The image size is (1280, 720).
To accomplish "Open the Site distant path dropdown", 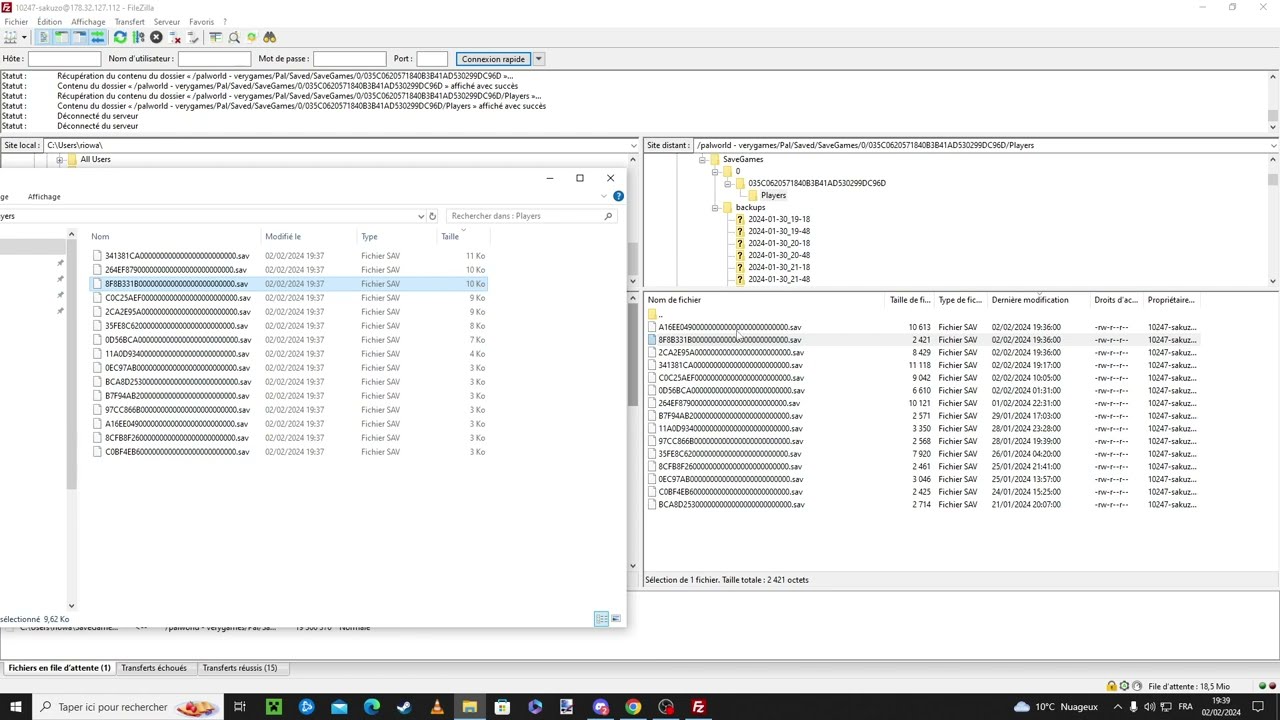I will [x=1273, y=146].
